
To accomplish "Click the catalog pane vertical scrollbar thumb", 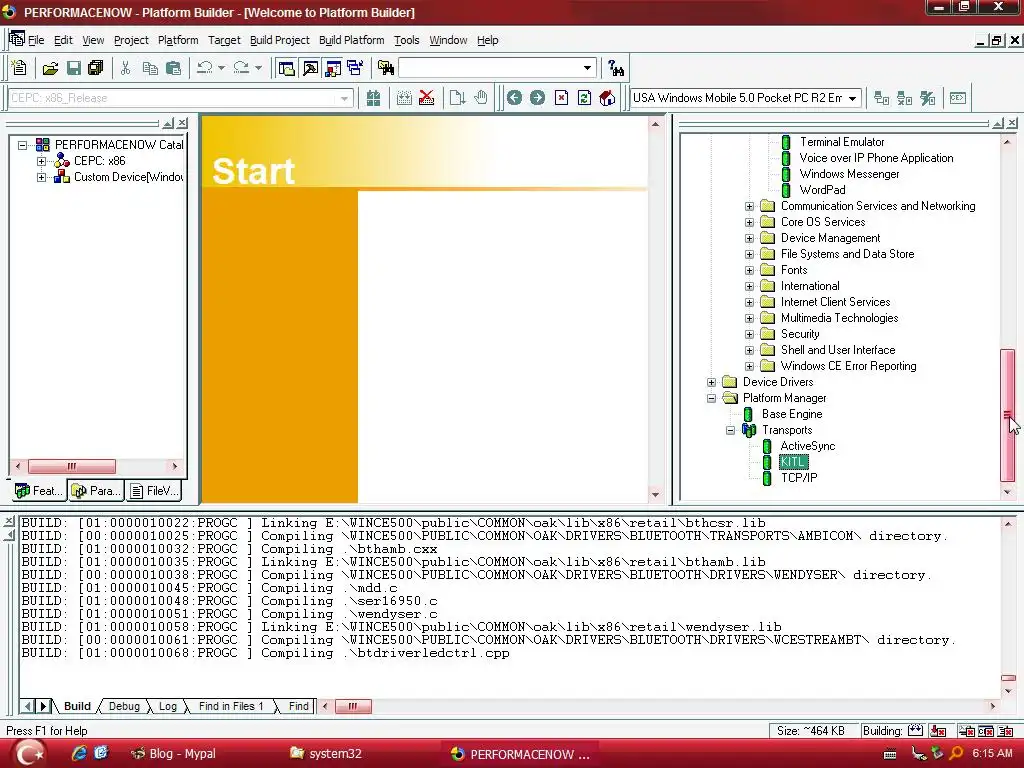I will point(1008,415).
